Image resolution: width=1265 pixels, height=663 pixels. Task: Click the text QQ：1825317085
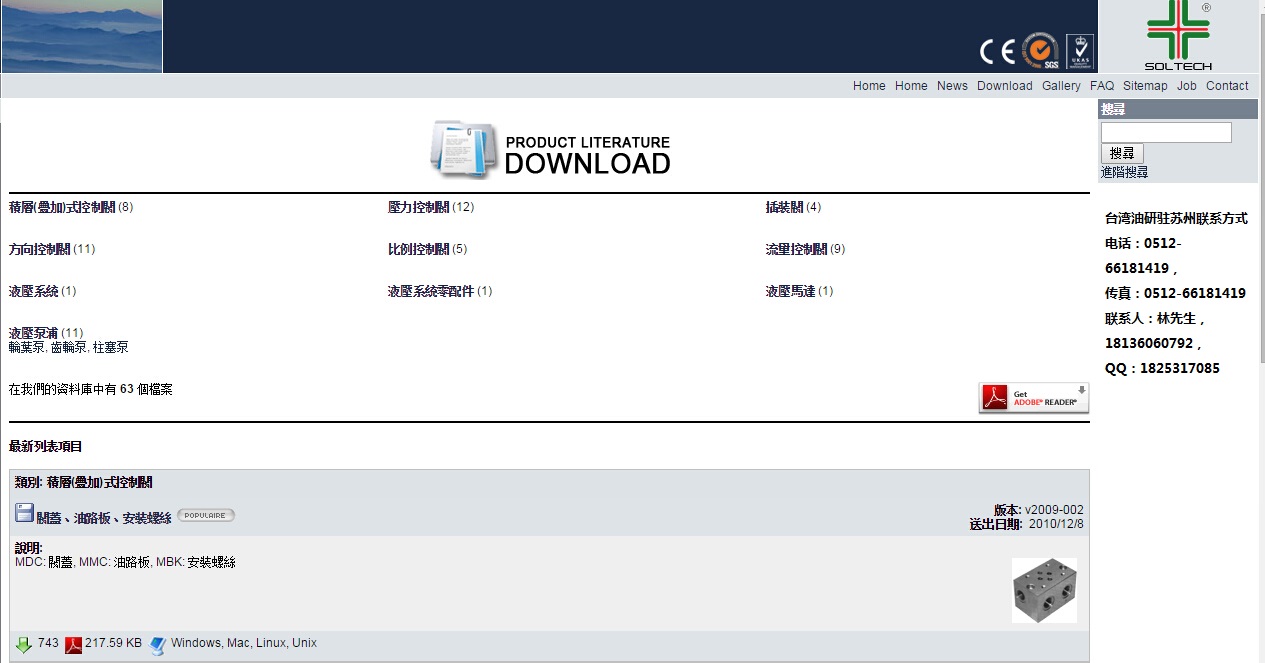click(x=1162, y=368)
